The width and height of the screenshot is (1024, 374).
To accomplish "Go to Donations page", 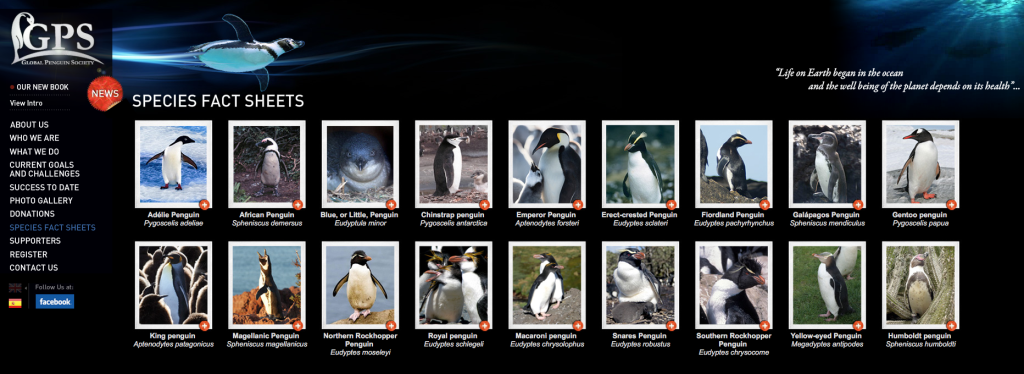I will point(32,214).
